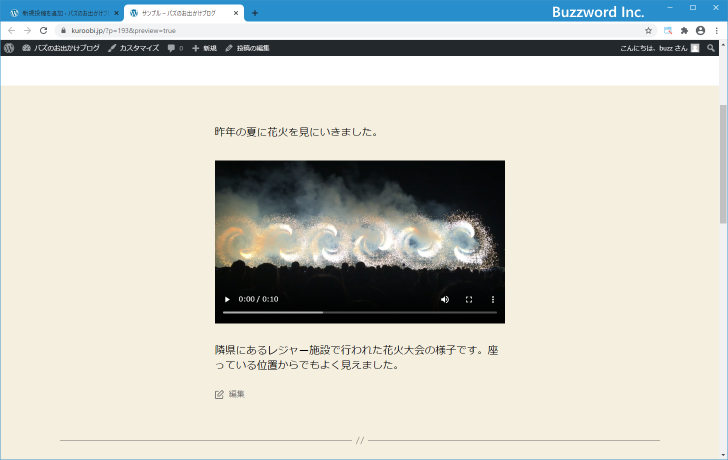Open the WordPress logo menu in admin bar
The width and height of the screenshot is (728, 460).
pos(9,48)
